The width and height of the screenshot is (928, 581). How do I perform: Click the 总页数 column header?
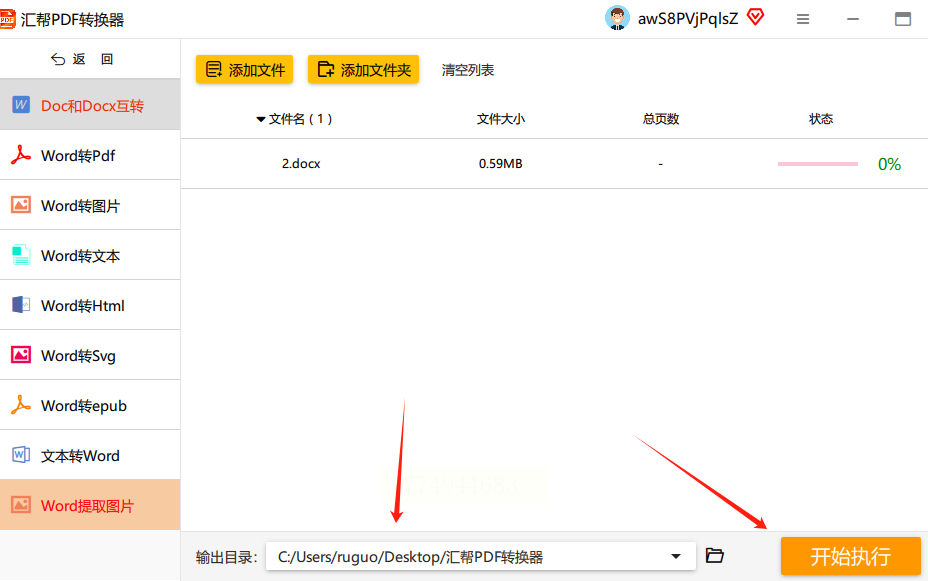[x=660, y=119]
